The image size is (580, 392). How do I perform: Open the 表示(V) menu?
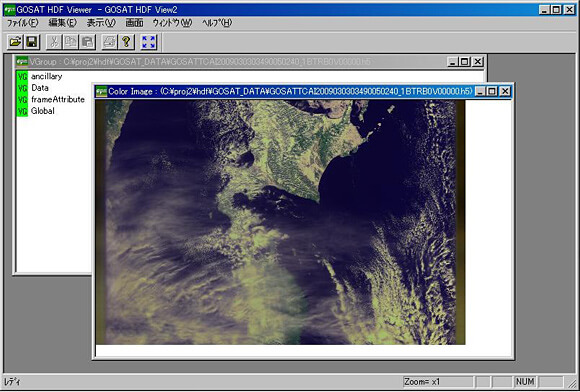pyautogui.click(x=101, y=23)
